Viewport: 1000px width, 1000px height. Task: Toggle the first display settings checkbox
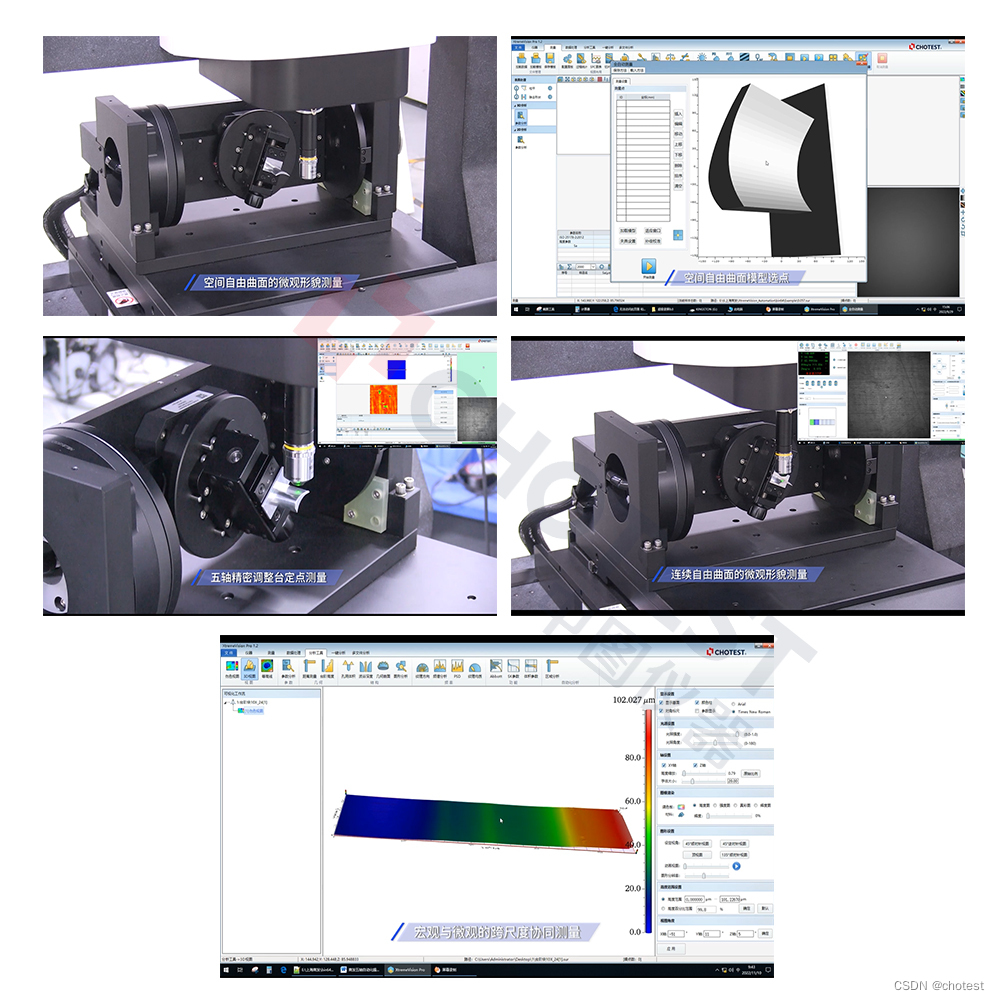tap(661, 703)
